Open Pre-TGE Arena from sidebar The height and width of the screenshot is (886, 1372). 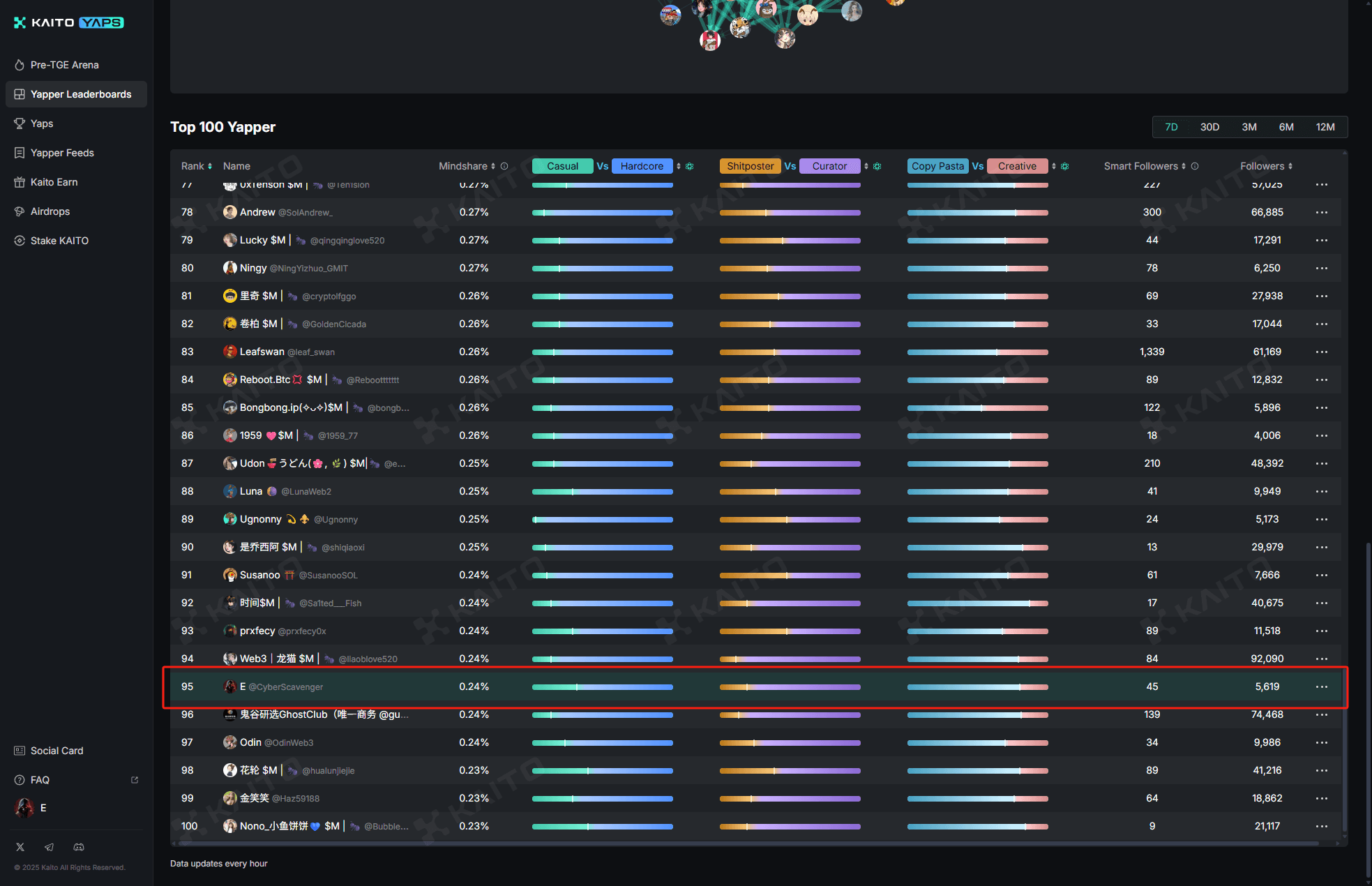[64, 65]
